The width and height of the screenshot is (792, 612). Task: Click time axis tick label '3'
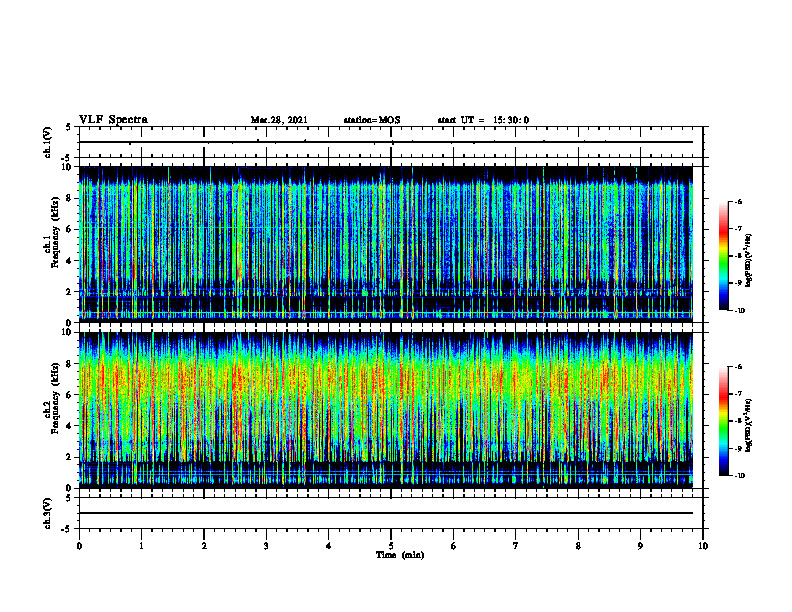[x=266, y=546]
